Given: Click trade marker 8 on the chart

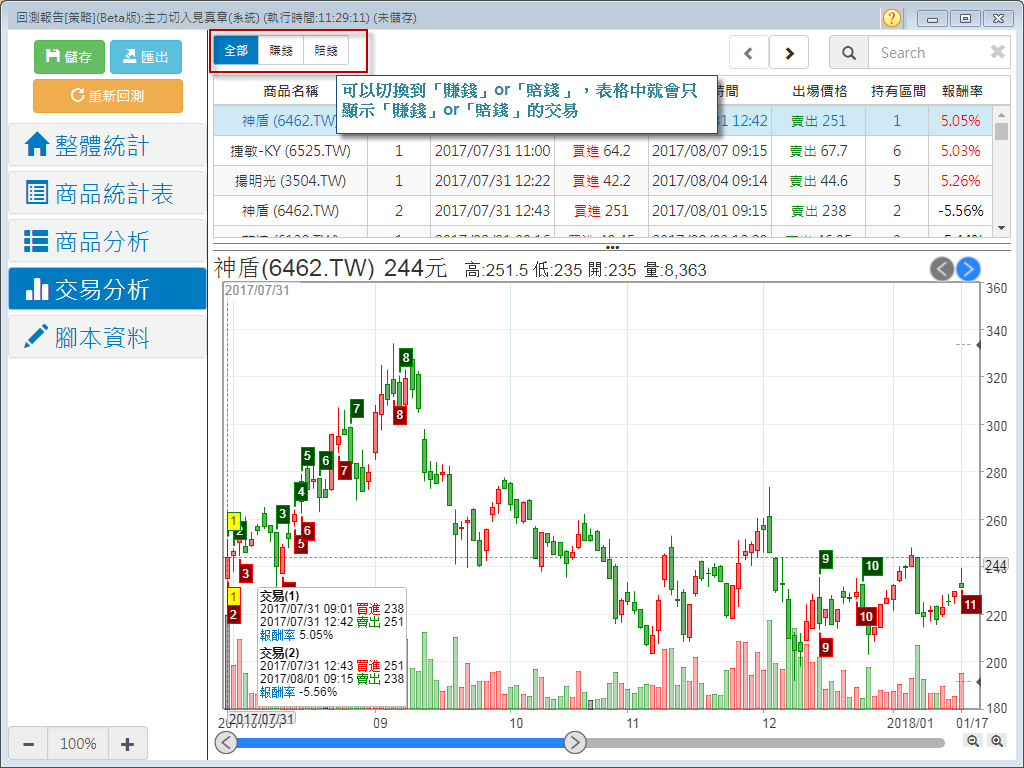Looking at the screenshot, I should point(405,357).
